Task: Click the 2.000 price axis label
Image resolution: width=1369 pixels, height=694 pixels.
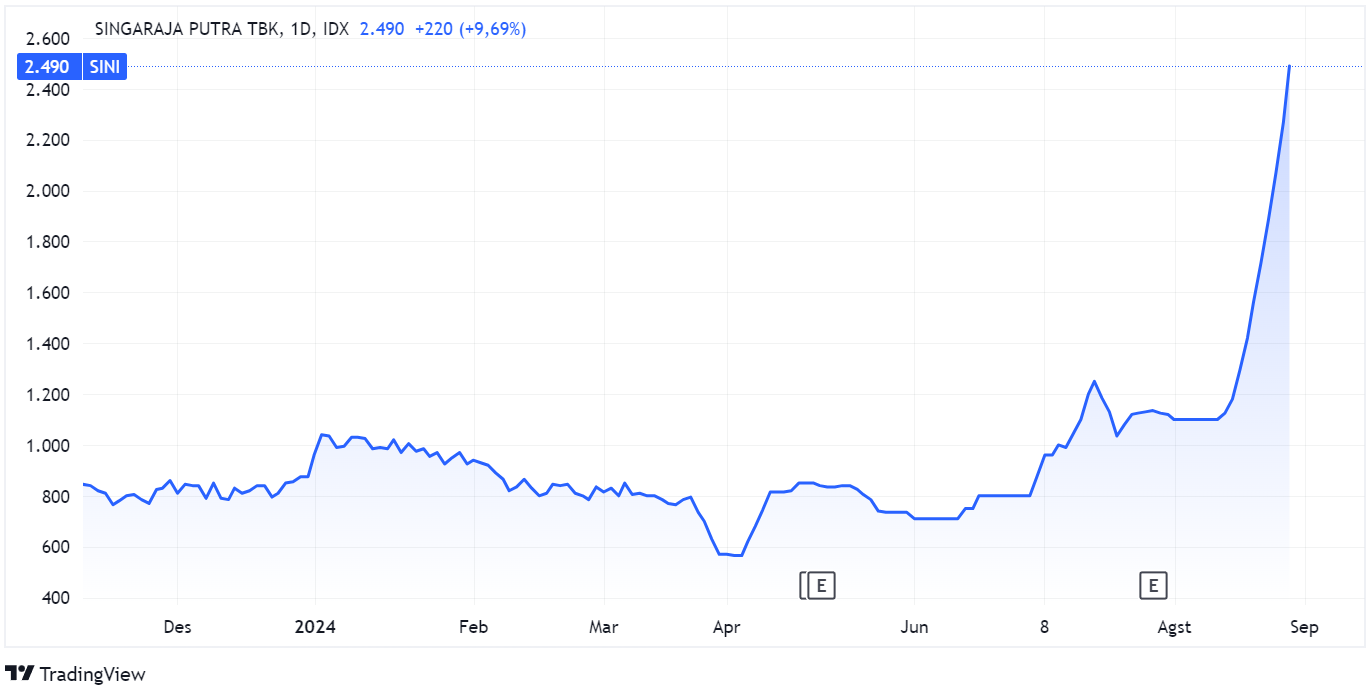Action: (x=48, y=191)
